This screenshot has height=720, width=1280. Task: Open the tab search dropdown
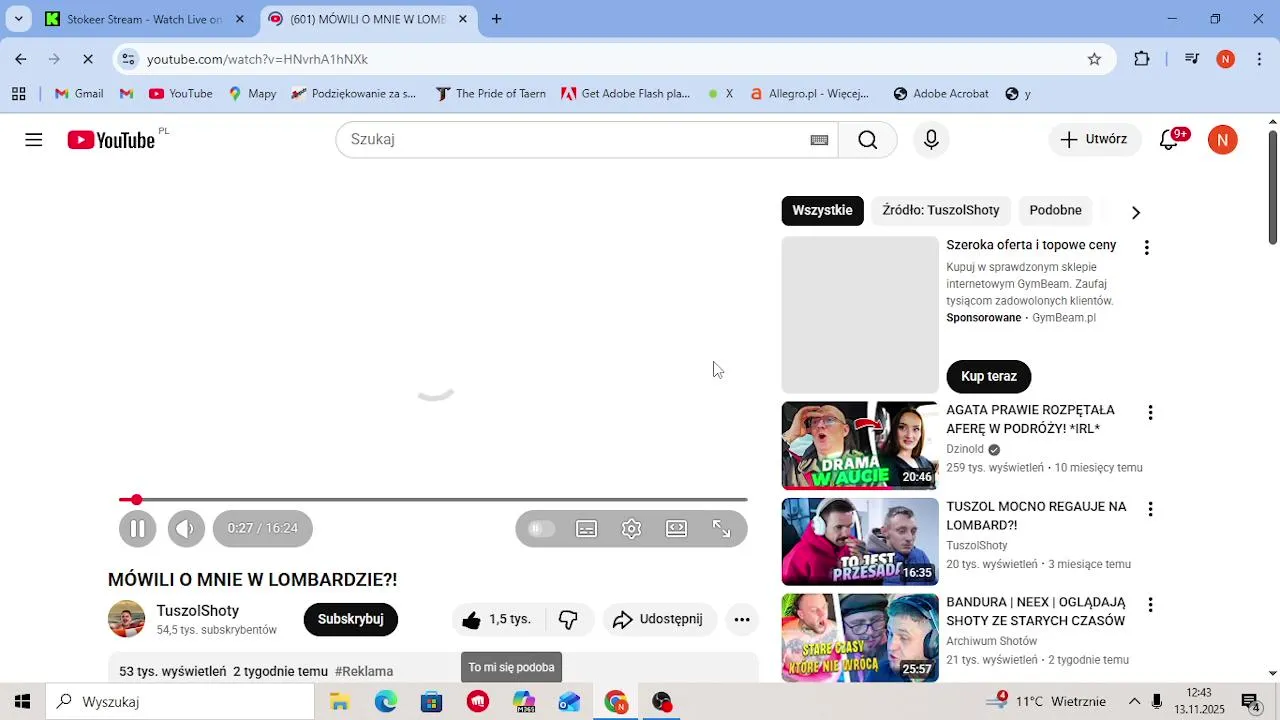(18, 19)
